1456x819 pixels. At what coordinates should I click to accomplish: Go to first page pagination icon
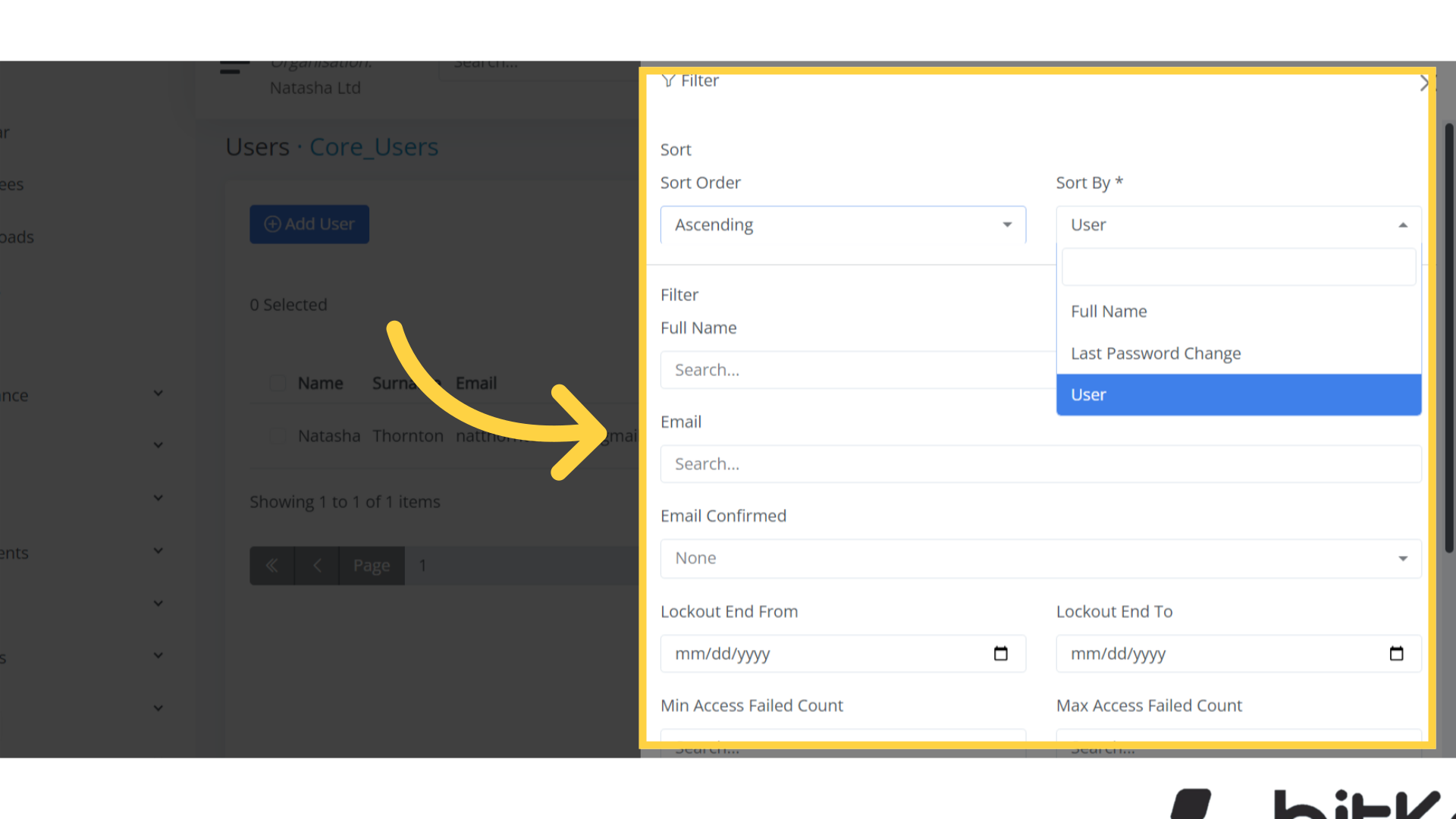point(272,566)
